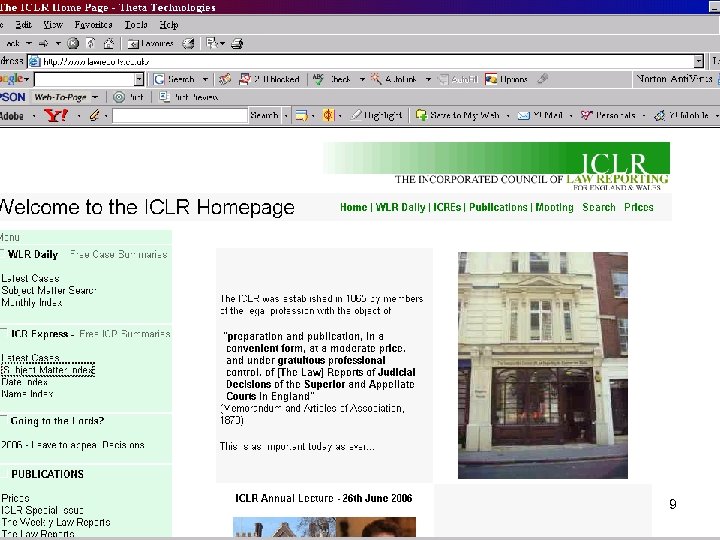
Task: Click Epson Print Preview button
Action: [x=188, y=97]
